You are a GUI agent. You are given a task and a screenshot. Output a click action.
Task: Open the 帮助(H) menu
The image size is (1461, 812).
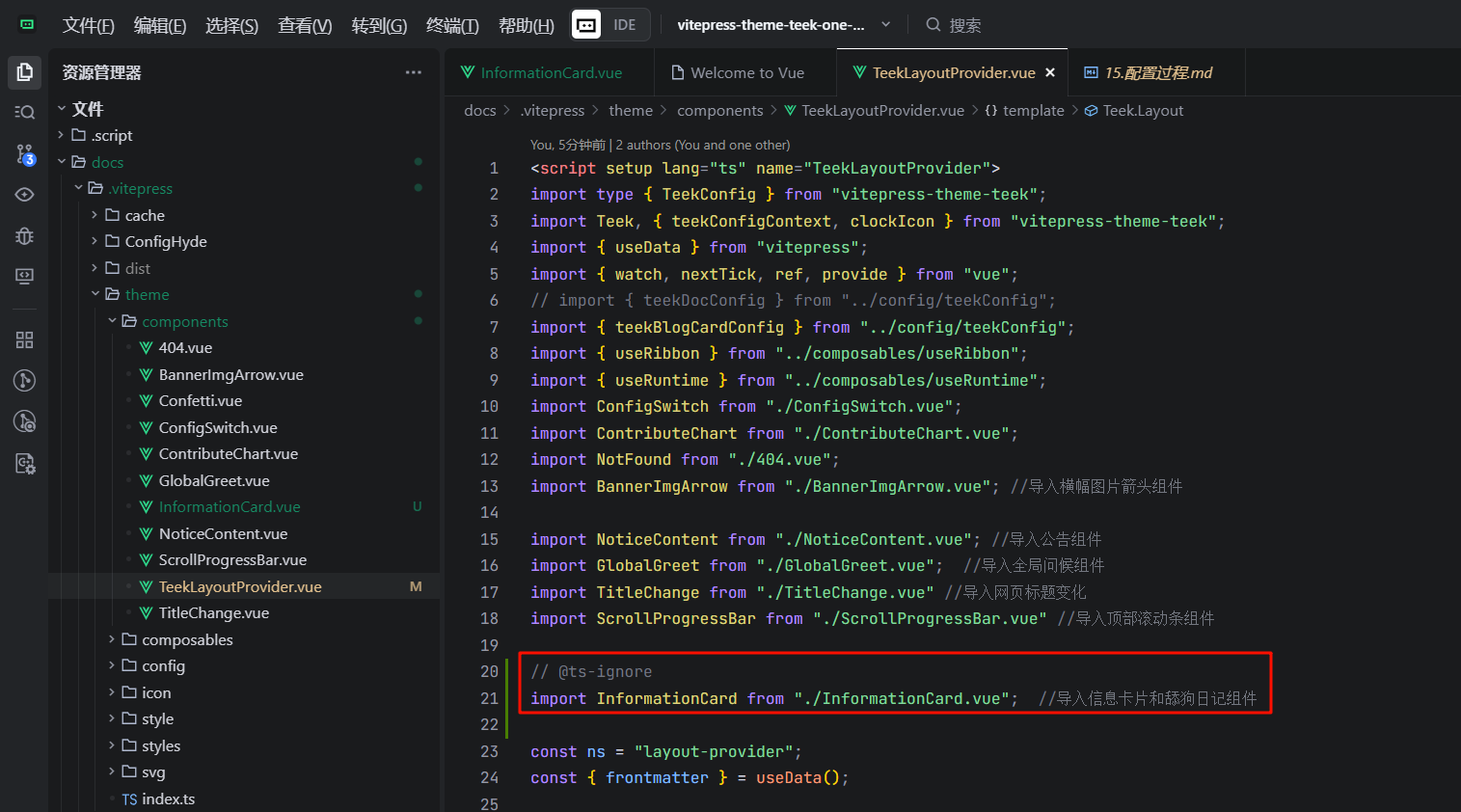tap(527, 25)
